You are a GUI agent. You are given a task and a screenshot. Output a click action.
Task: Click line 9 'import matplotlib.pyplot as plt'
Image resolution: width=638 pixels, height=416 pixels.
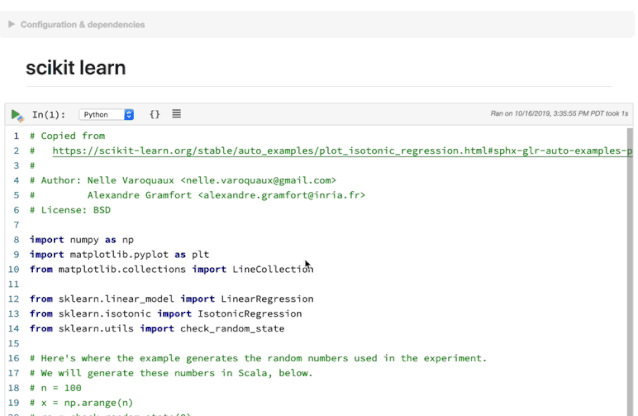[x=119, y=255]
